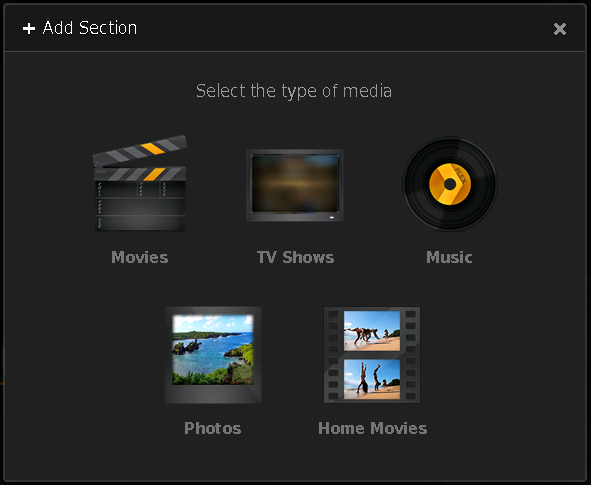Click the Photos text label
This screenshot has height=485, width=591.
click(x=213, y=428)
